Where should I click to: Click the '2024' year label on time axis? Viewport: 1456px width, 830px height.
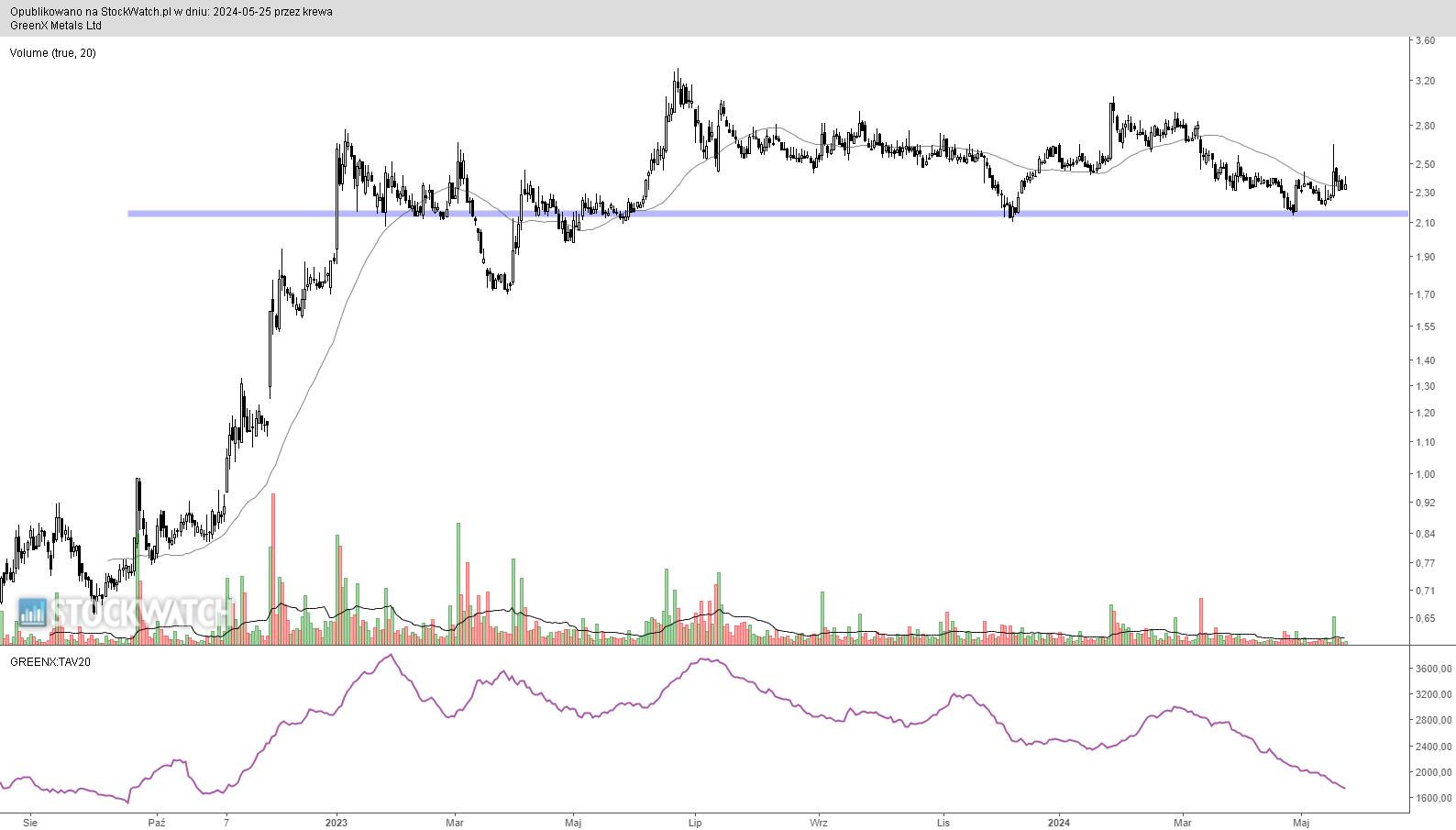[x=1059, y=822]
